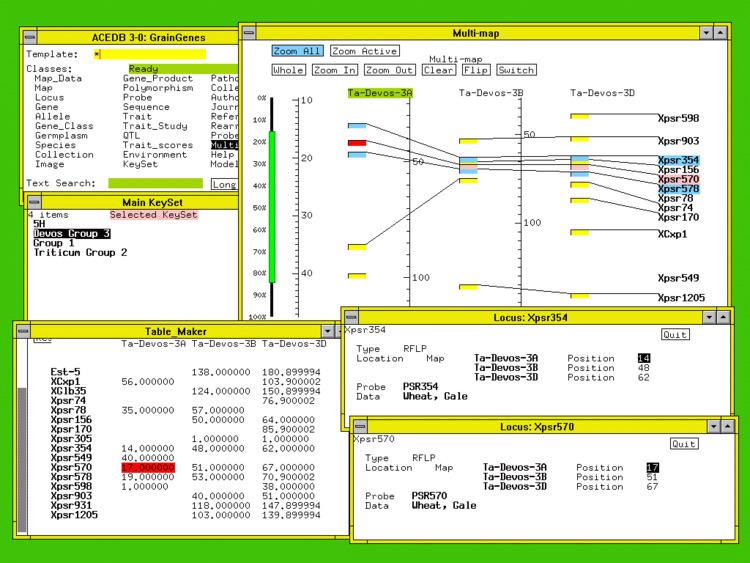Click the red Xpsr570 marker on Ta-Devos-3A

coord(357,143)
